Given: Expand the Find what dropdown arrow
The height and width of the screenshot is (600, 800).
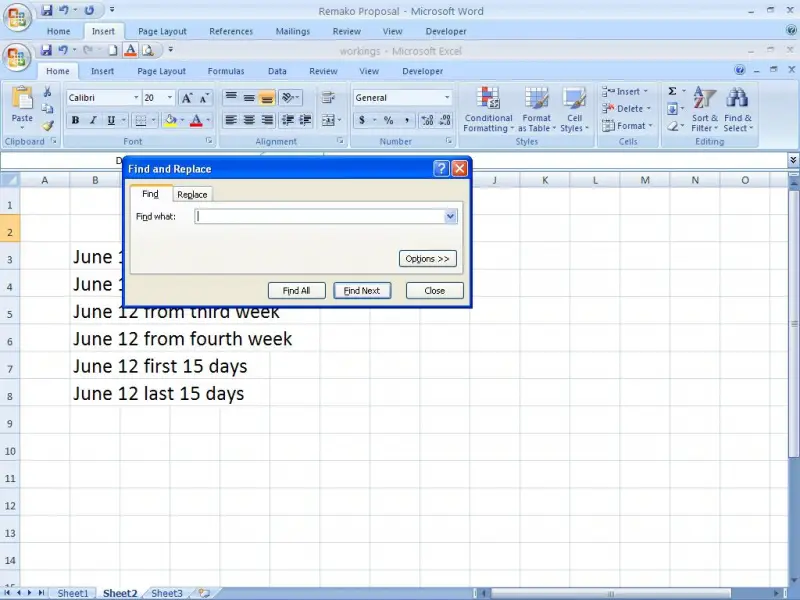Looking at the screenshot, I should click(450, 216).
